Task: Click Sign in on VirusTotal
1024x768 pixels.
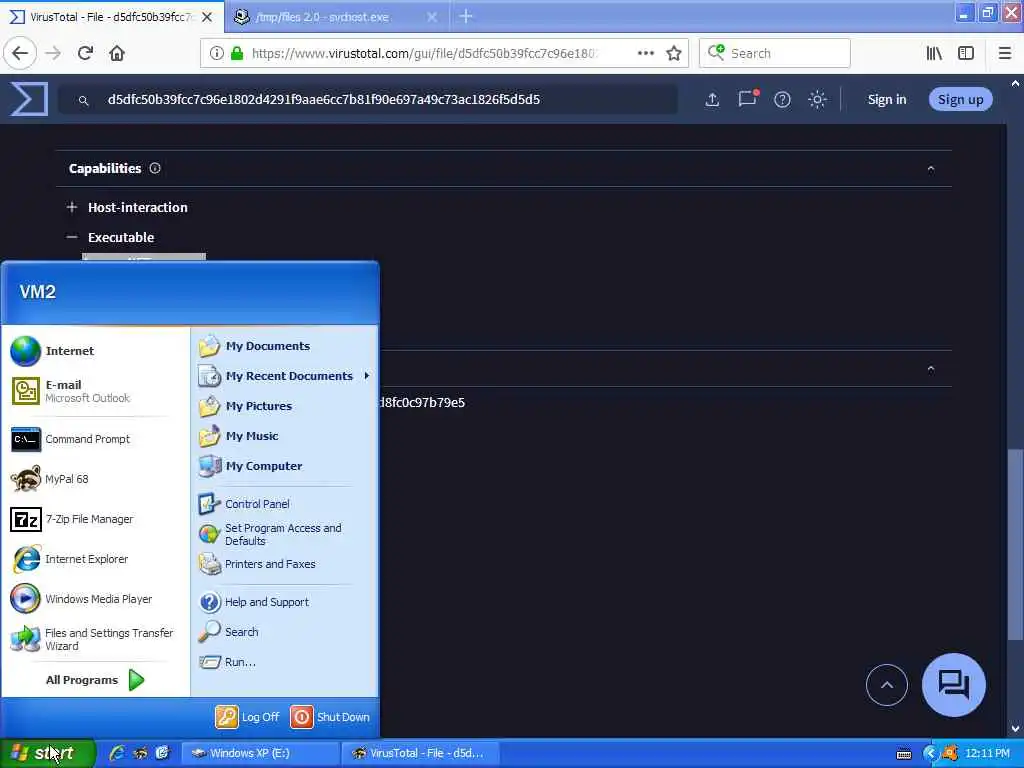Action: tap(886, 99)
